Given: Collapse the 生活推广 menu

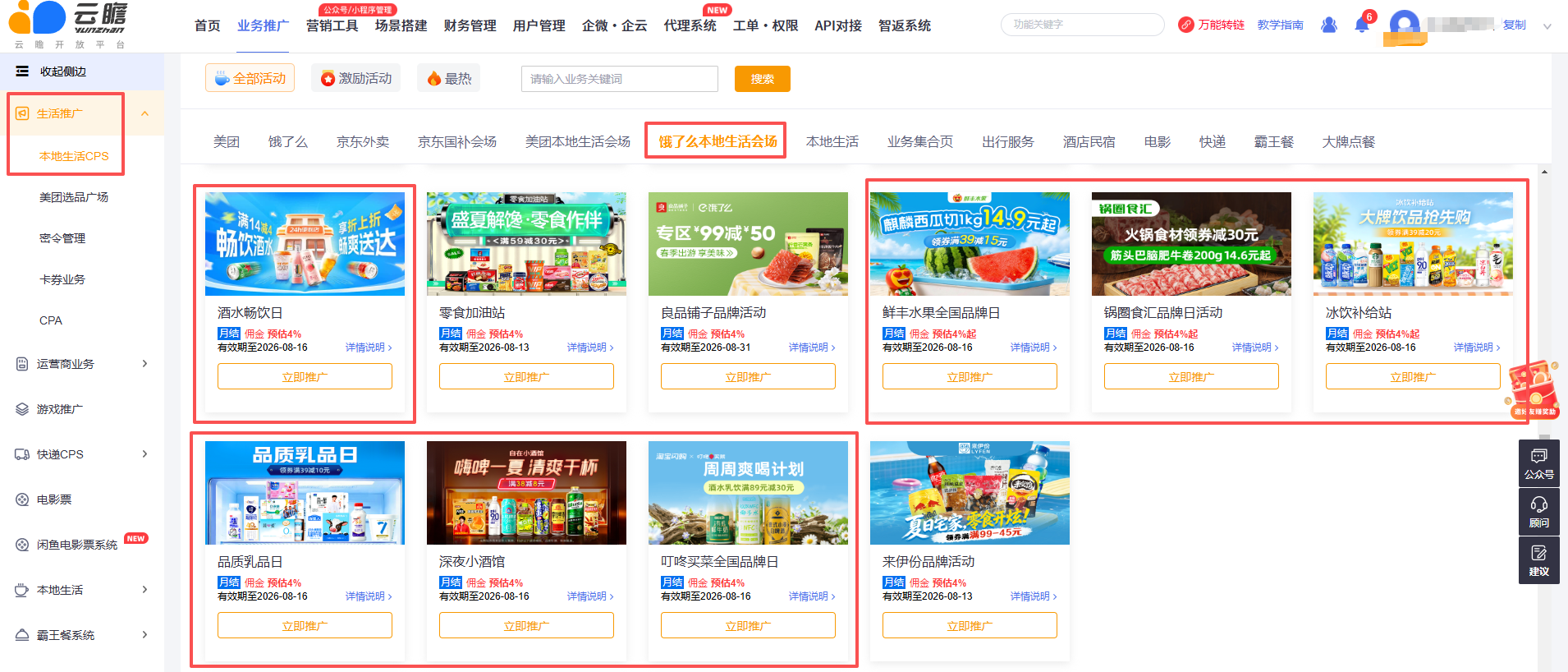Looking at the screenshot, I should pyautogui.click(x=144, y=113).
